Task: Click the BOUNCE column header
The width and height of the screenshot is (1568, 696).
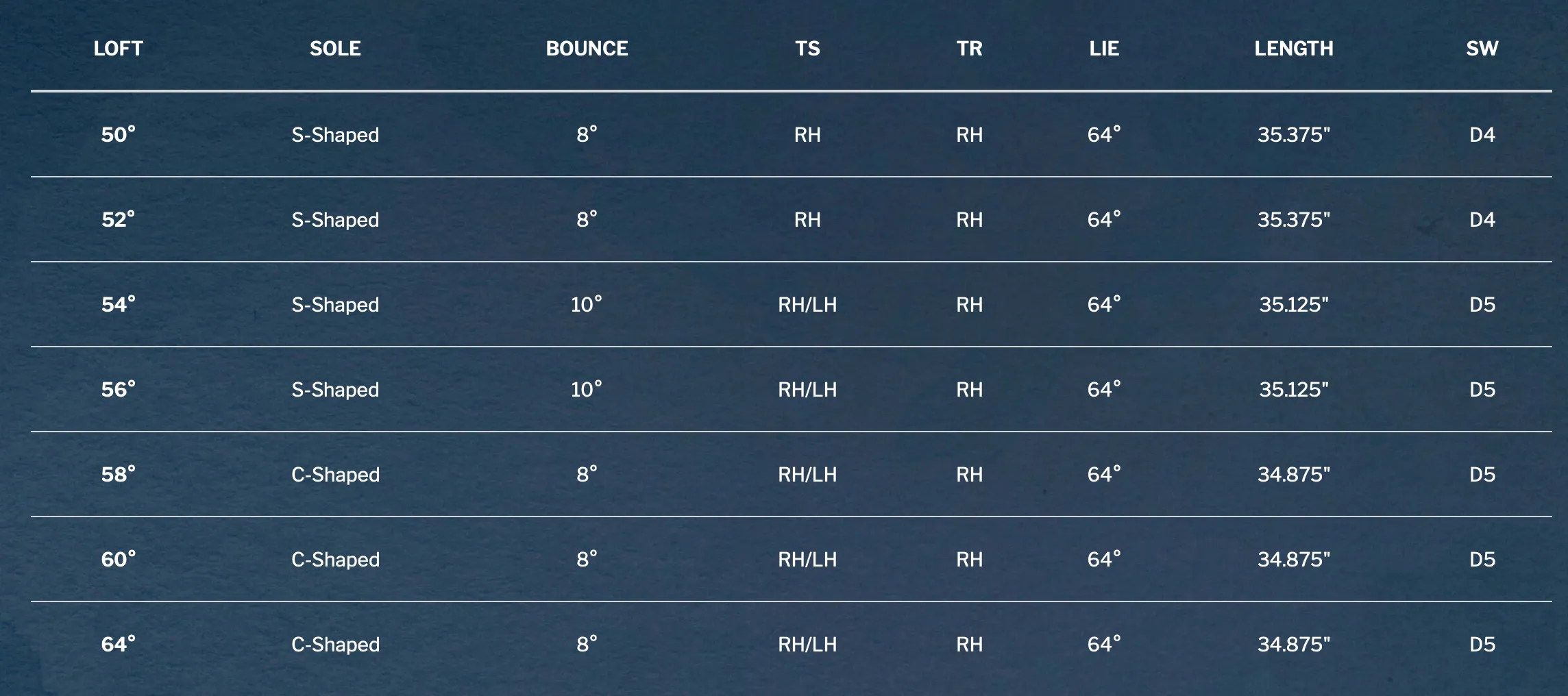Action: 587,49
